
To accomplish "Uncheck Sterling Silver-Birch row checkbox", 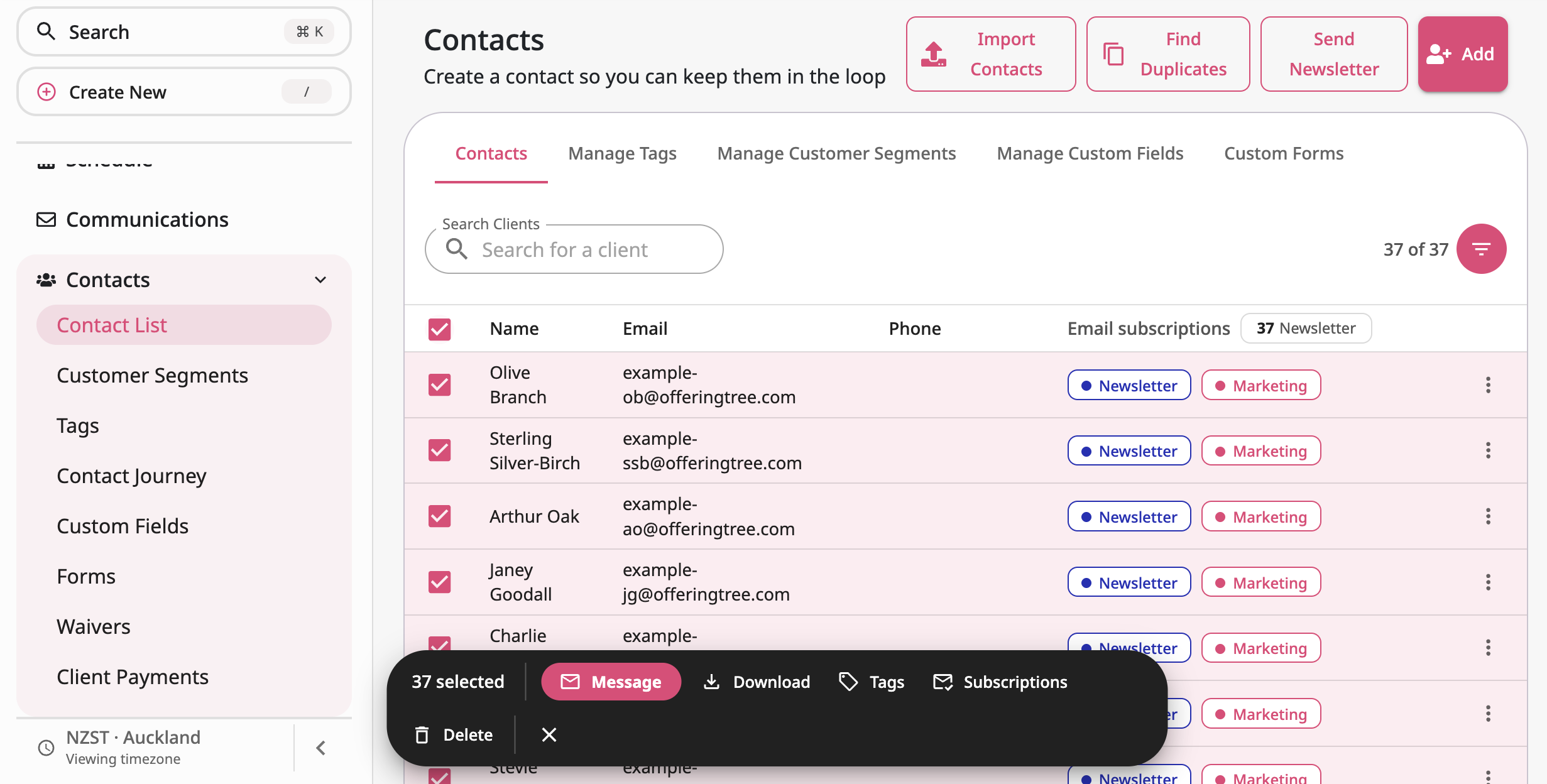I will [440, 450].
